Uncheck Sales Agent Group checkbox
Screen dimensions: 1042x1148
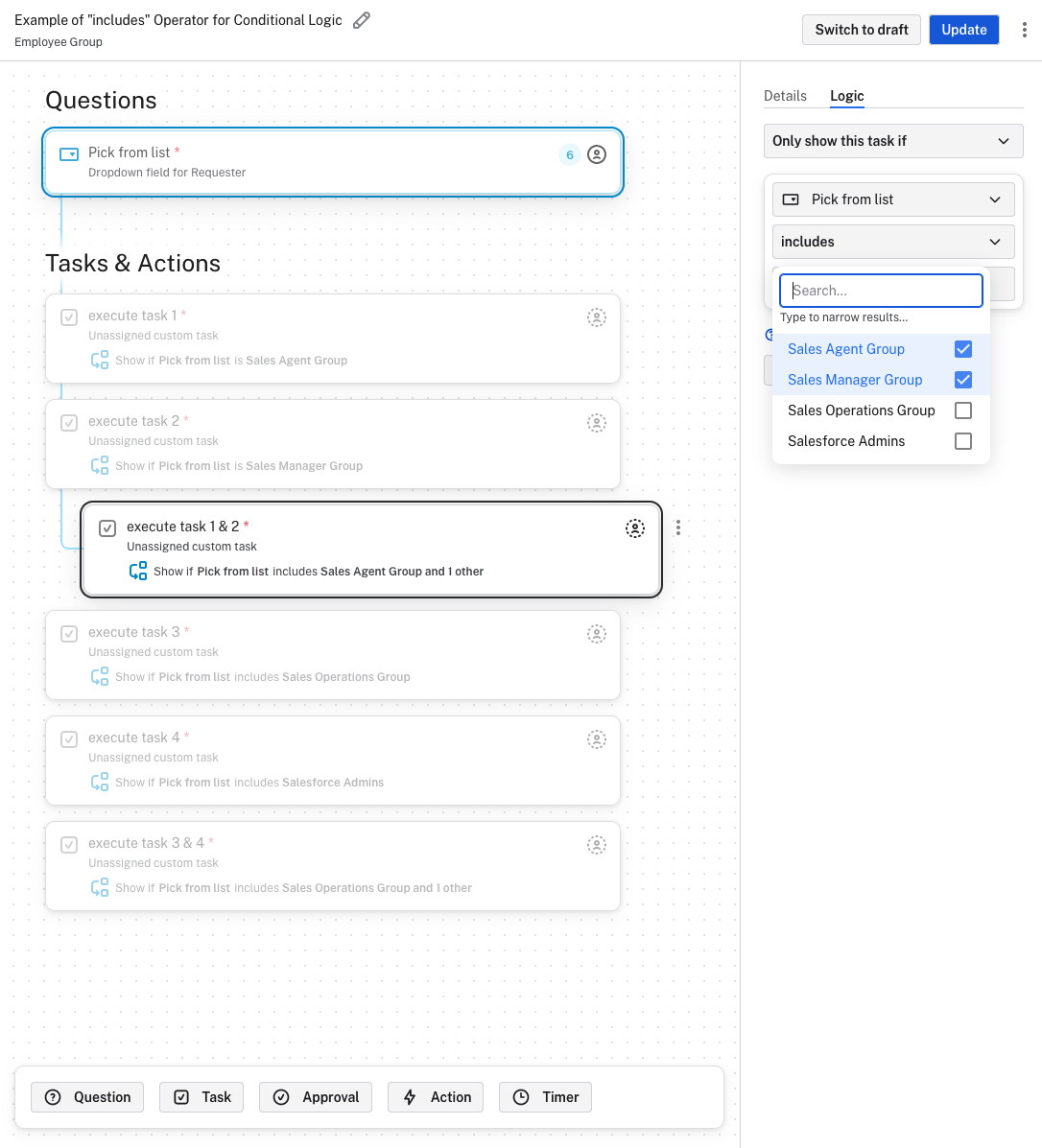point(963,349)
